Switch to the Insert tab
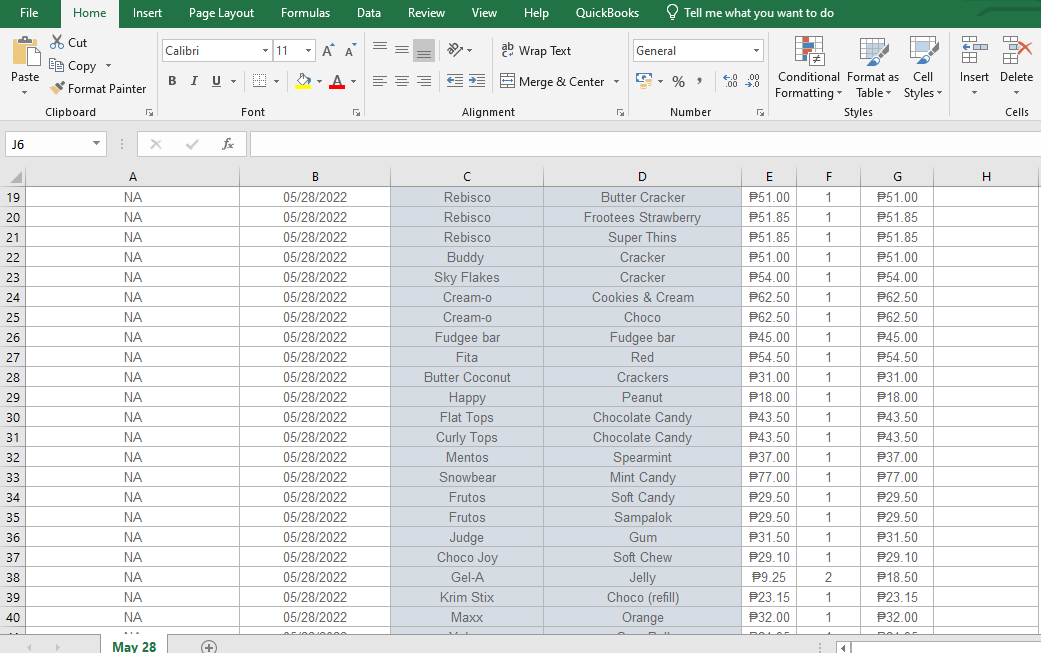This screenshot has height=653, width=1041. click(x=147, y=13)
